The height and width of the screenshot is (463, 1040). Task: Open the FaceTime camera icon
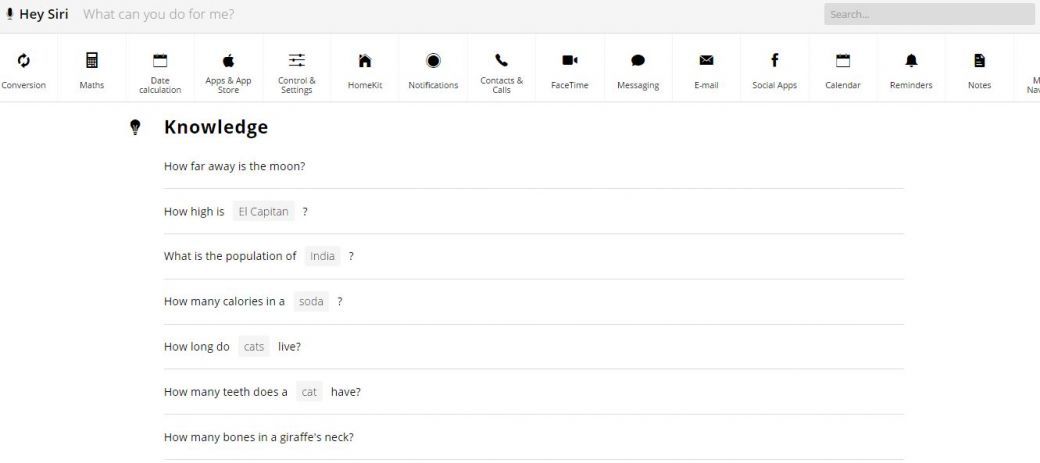pyautogui.click(x=570, y=61)
